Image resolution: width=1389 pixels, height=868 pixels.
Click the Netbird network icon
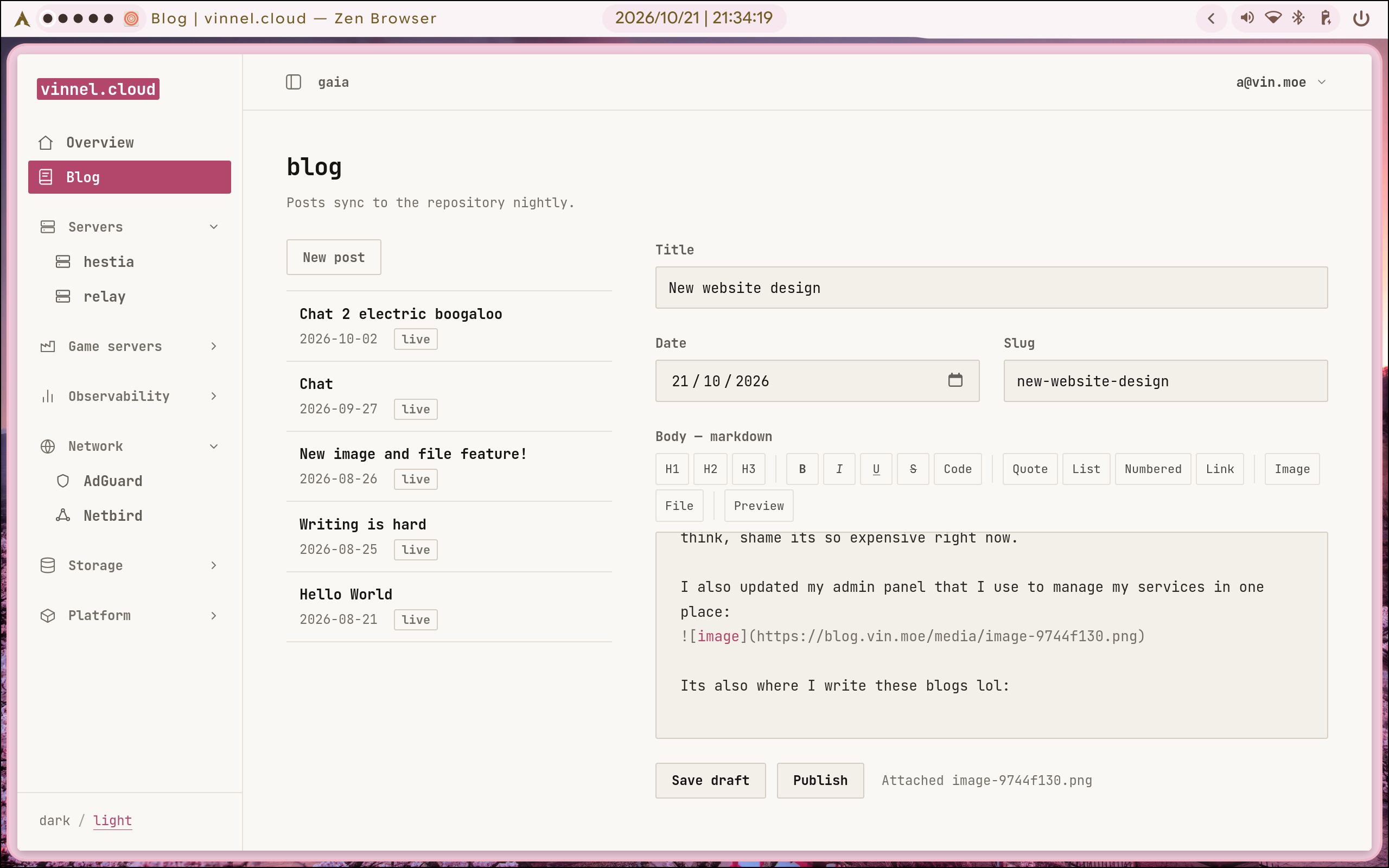coord(62,515)
